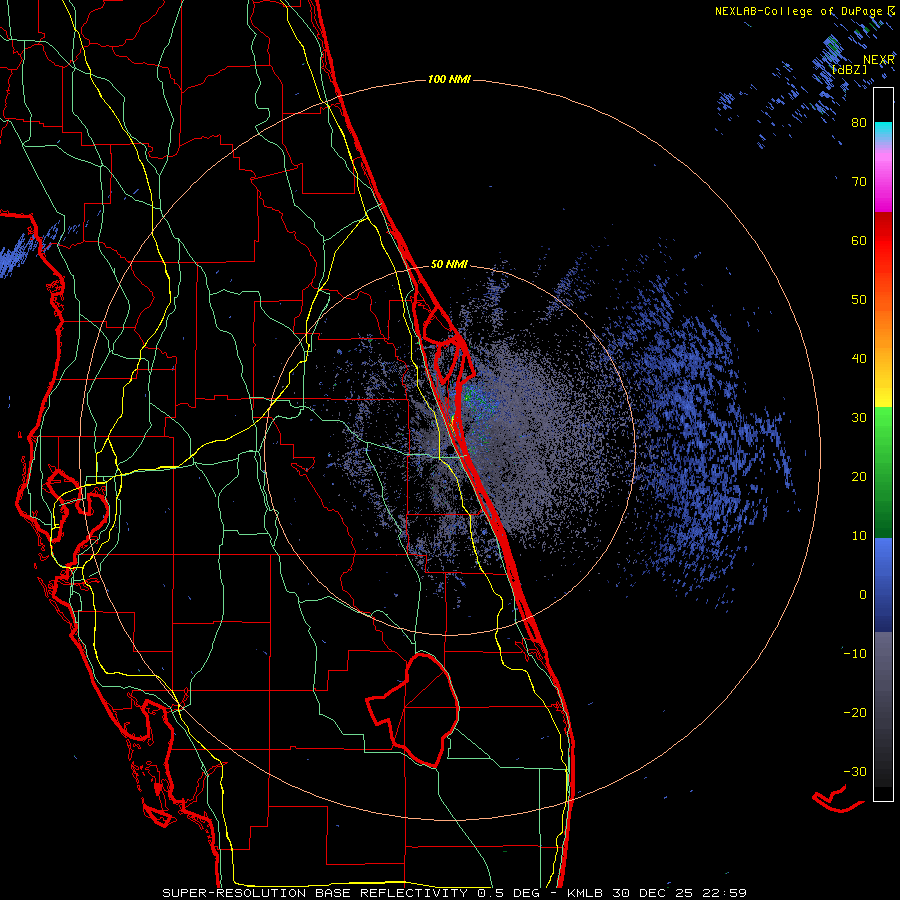Click inside the Lake Okeechobee outline
Viewport: 900px width, 900px height.
[x=423, y=709]
